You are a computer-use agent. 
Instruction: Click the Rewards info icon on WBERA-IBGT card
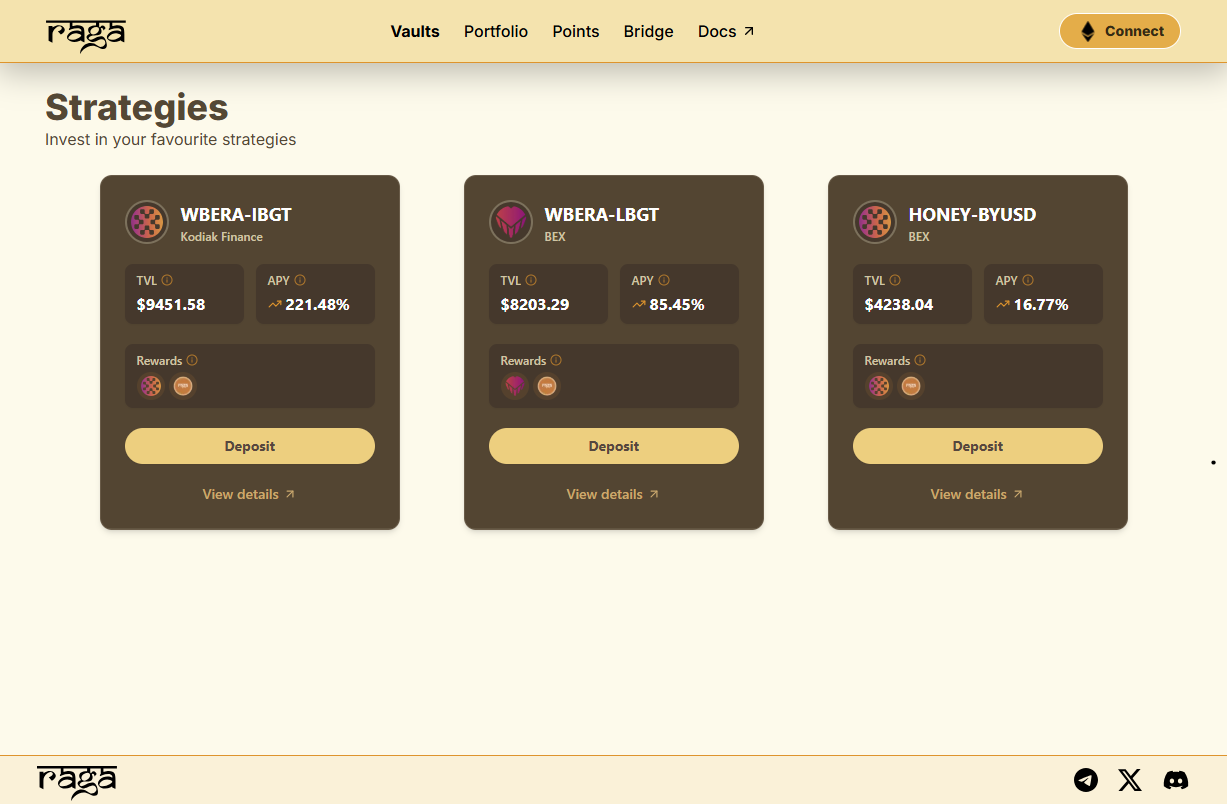pos(192,360)
